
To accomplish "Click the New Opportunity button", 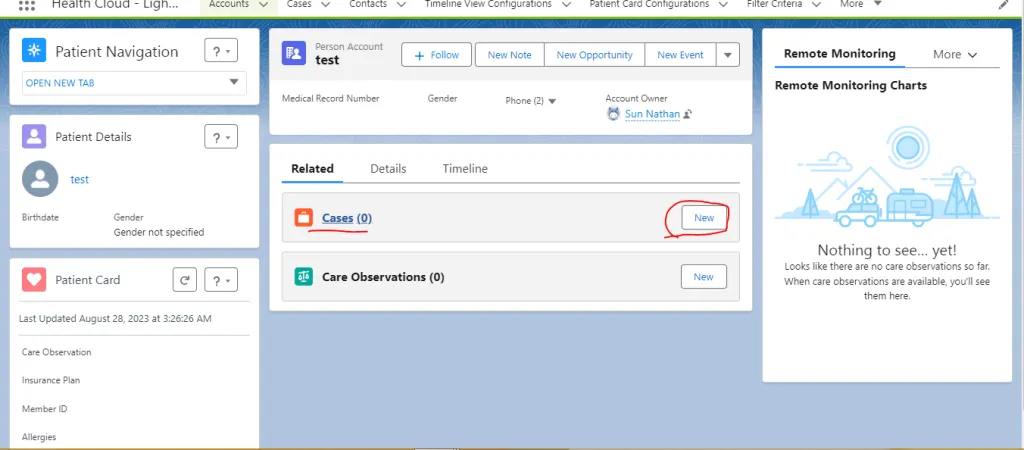I will [x=594, y=55].
